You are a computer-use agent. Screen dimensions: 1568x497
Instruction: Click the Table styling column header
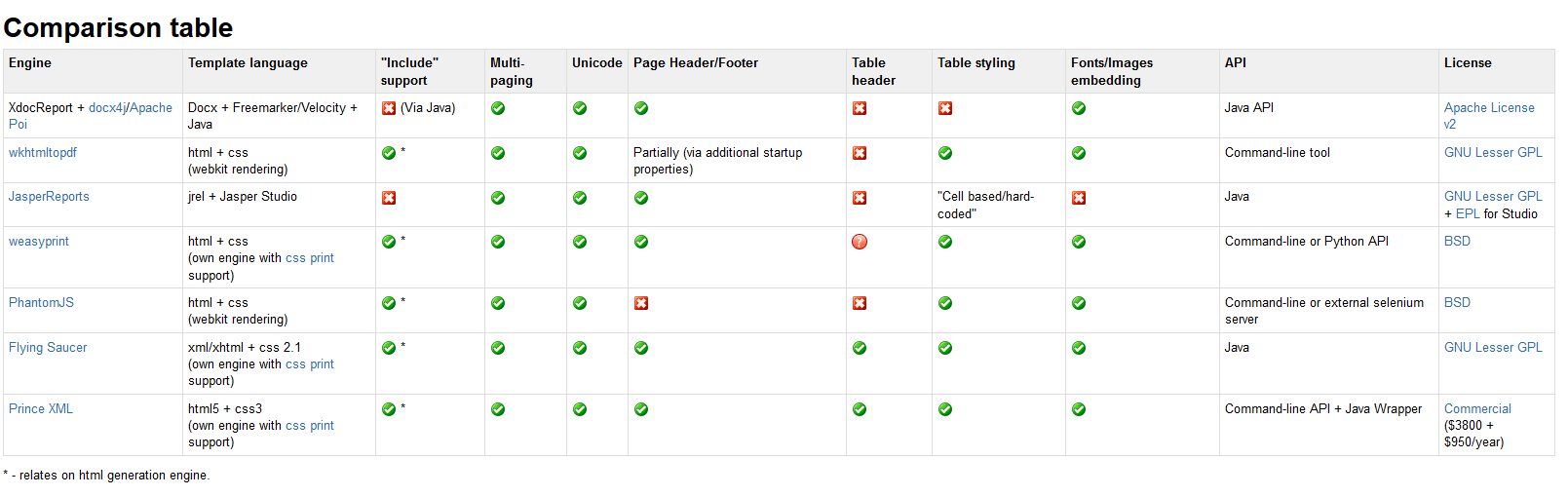pyautogui.click(x=975, y=63)
